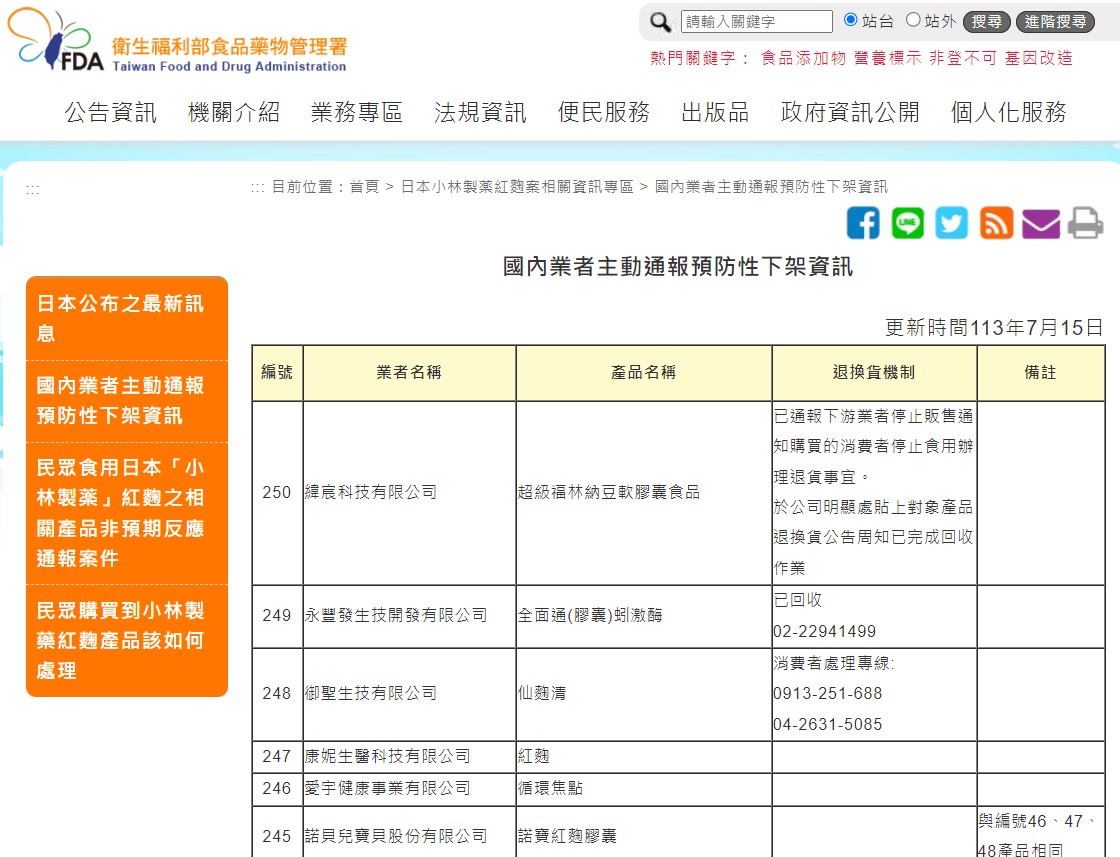Open the 公告資訊 menu
Image resolution: width=1120 pixels, height=857 pixels.
pyautogui.click(x=111, y=112)
